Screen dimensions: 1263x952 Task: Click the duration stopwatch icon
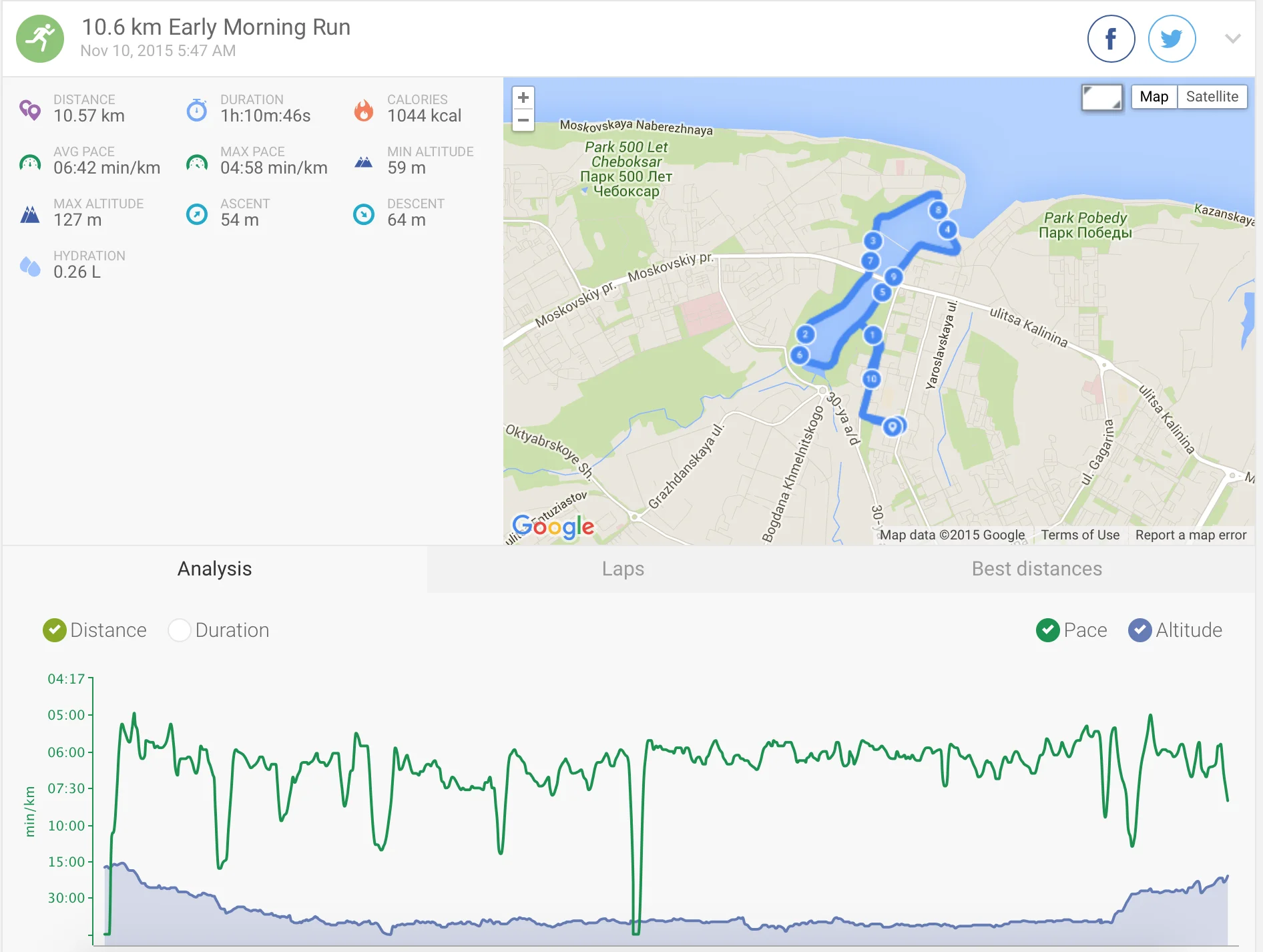click(x=197, y=109)
